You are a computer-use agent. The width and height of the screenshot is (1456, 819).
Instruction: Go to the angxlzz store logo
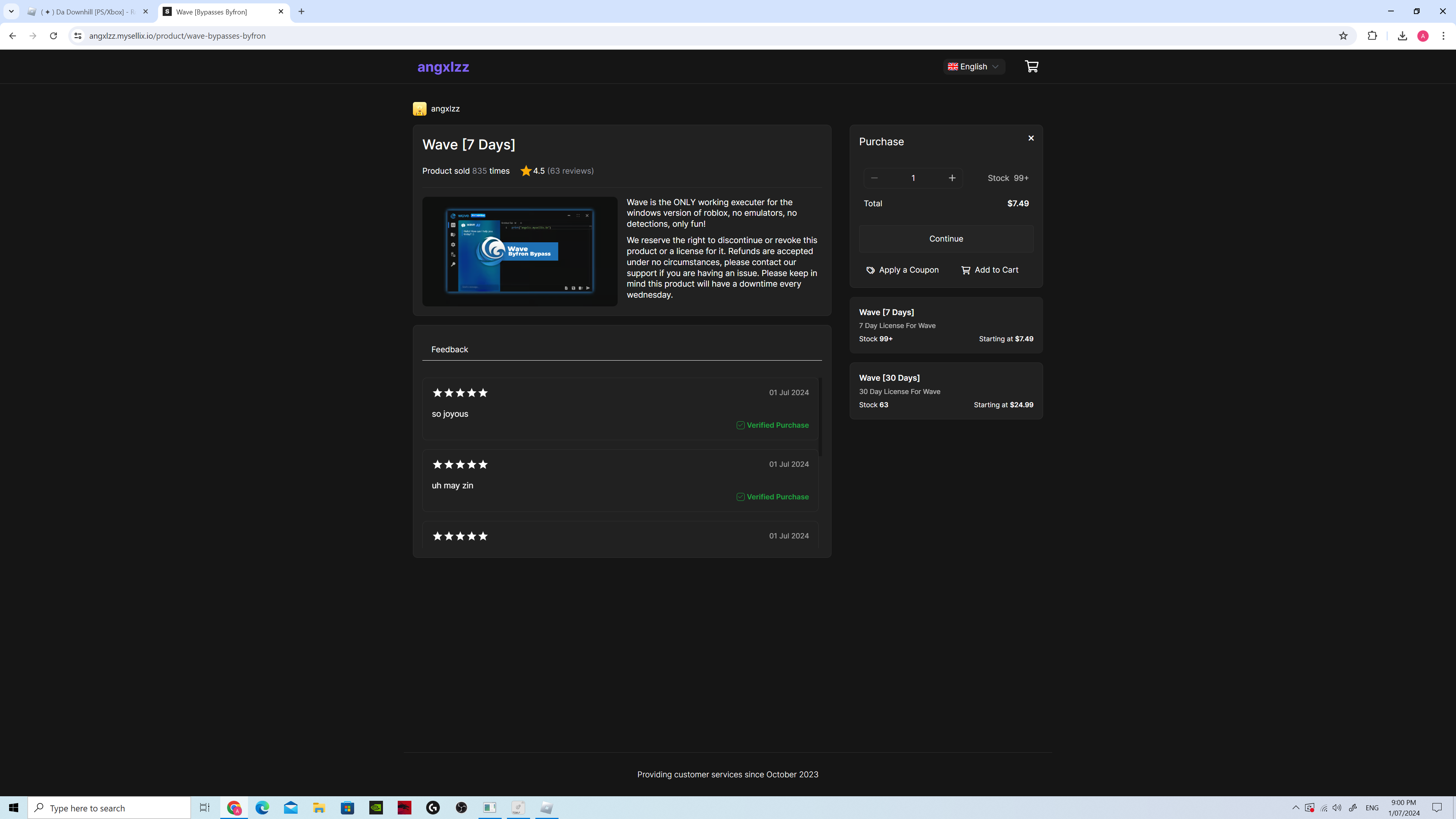(443, 67)
